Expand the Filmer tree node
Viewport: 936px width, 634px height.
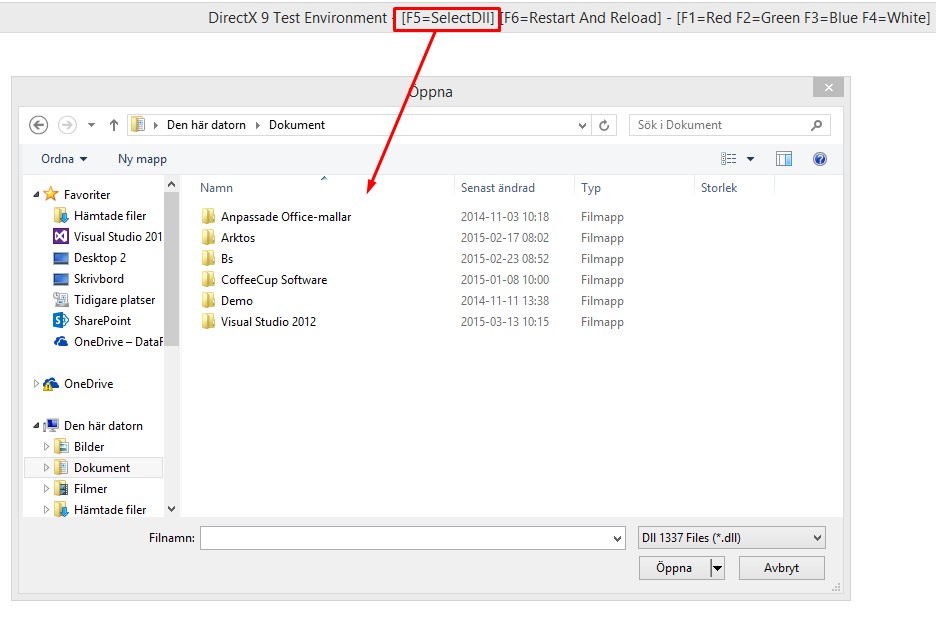pyautogui.click(x=46, y=488)
